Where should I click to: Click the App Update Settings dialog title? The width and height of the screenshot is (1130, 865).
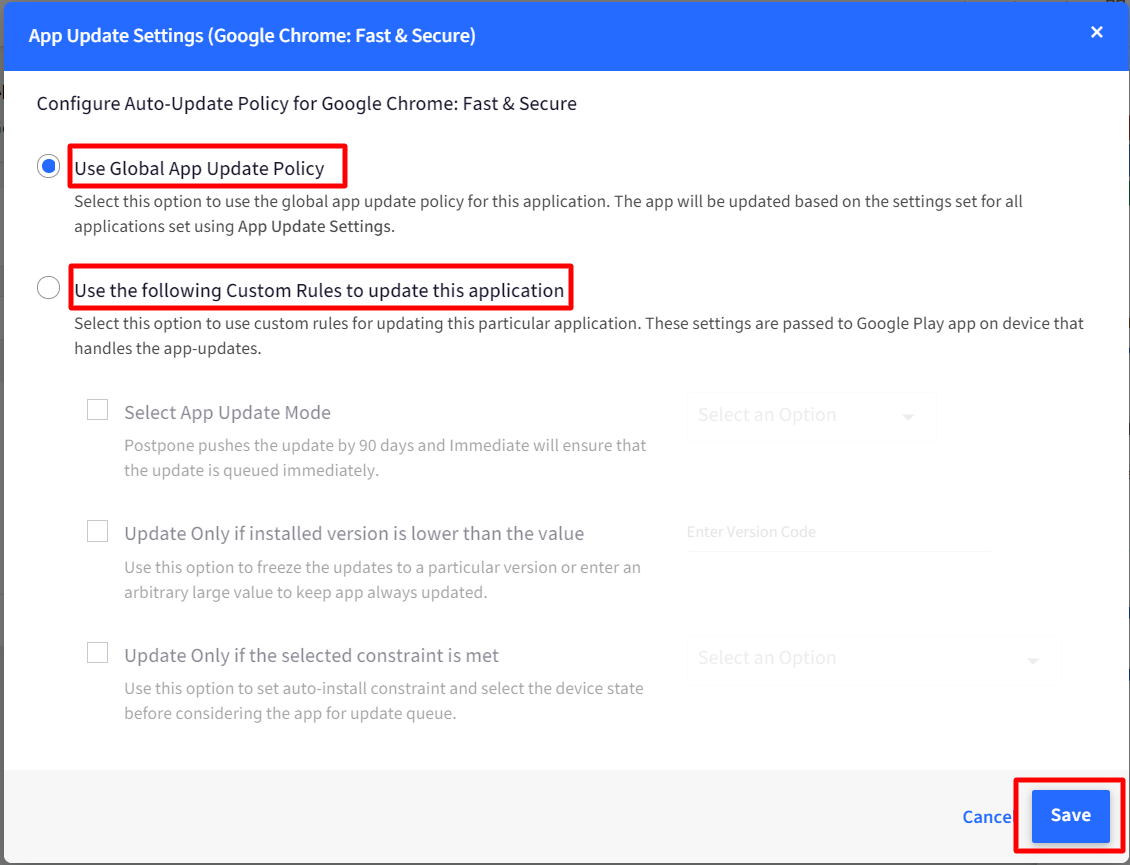(x=252, y=35)
